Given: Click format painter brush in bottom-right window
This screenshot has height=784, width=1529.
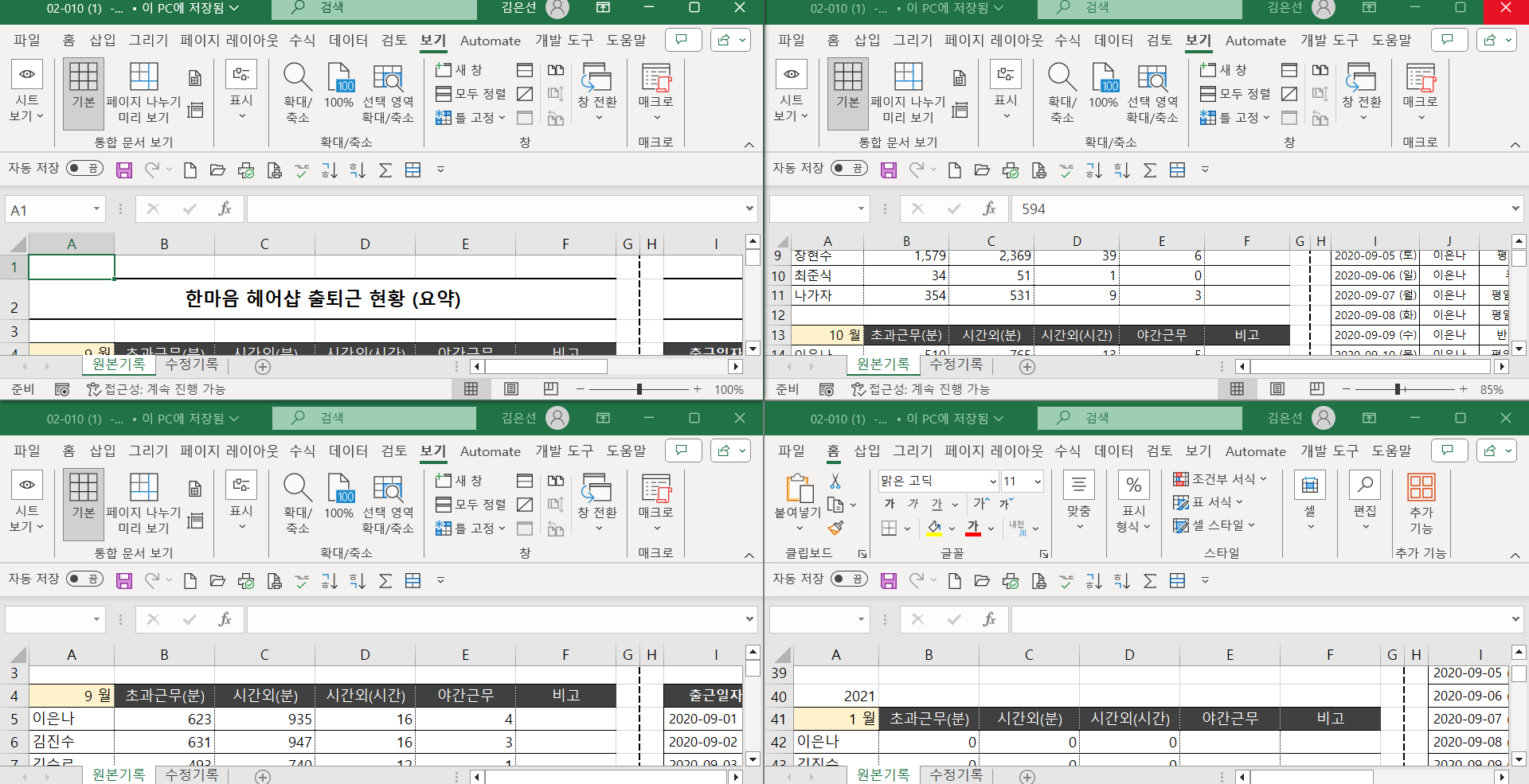Looking at the screenshot, I should 835,527.
